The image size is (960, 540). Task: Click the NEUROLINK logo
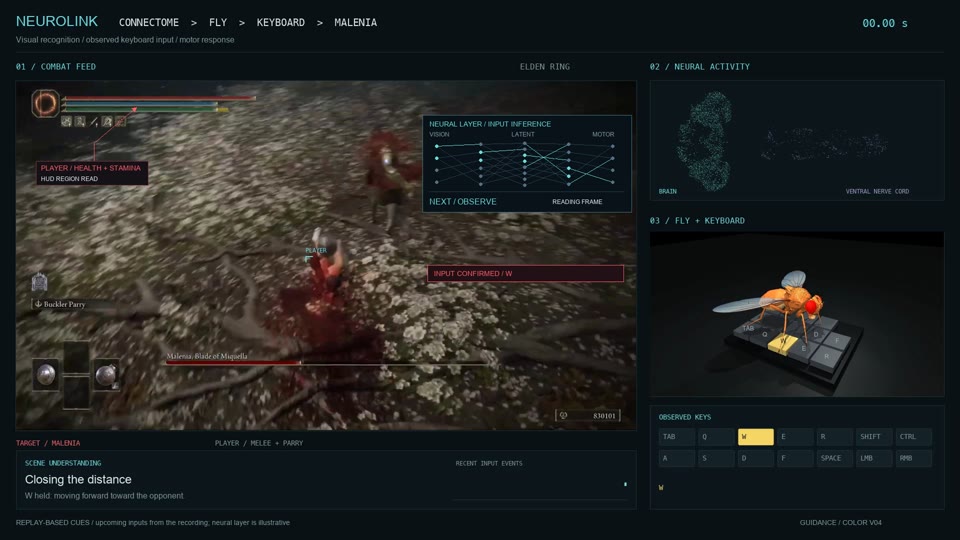(x=57, y=21)
